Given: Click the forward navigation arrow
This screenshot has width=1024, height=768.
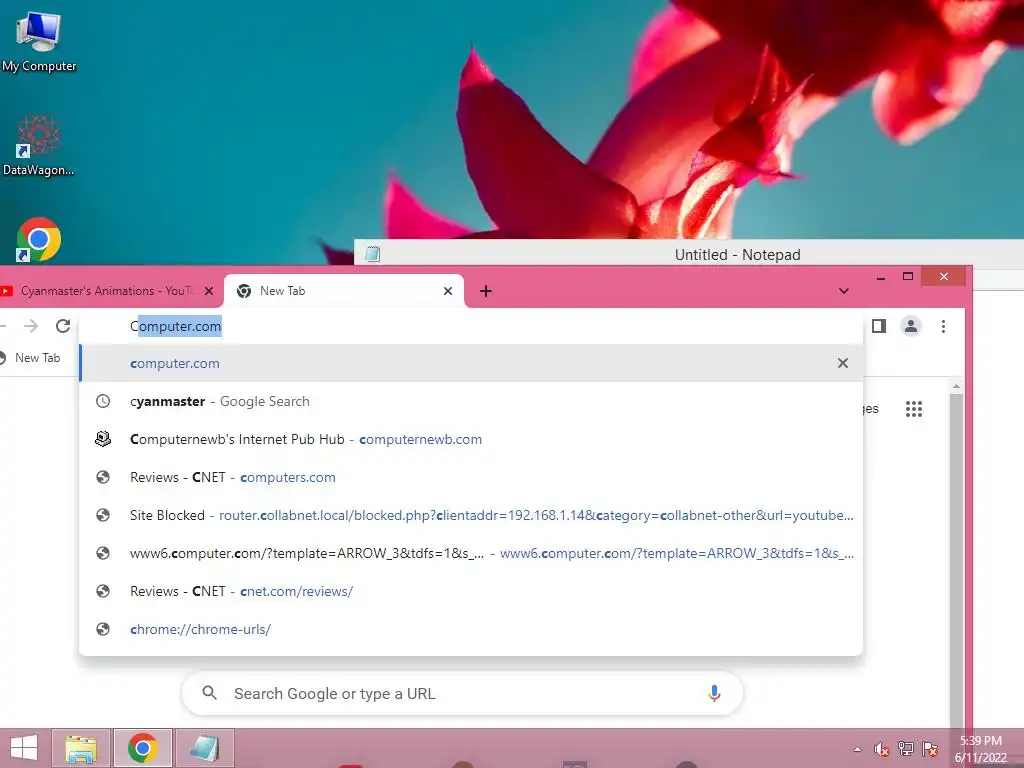Looking at the screenshot, I should pyautogui.click(x=31, y=326).
